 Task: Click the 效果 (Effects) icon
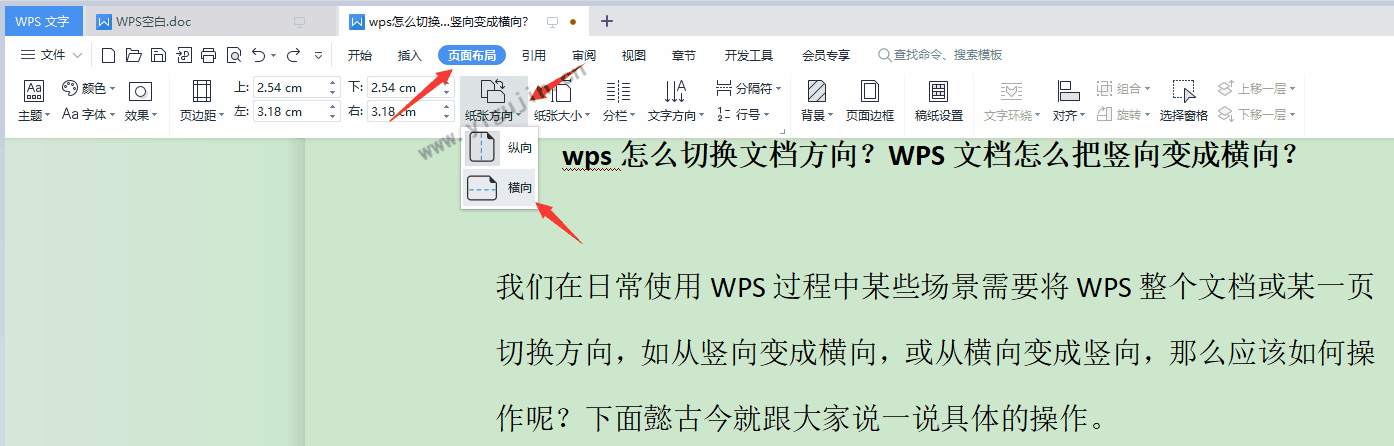click(x=141, y=91)
